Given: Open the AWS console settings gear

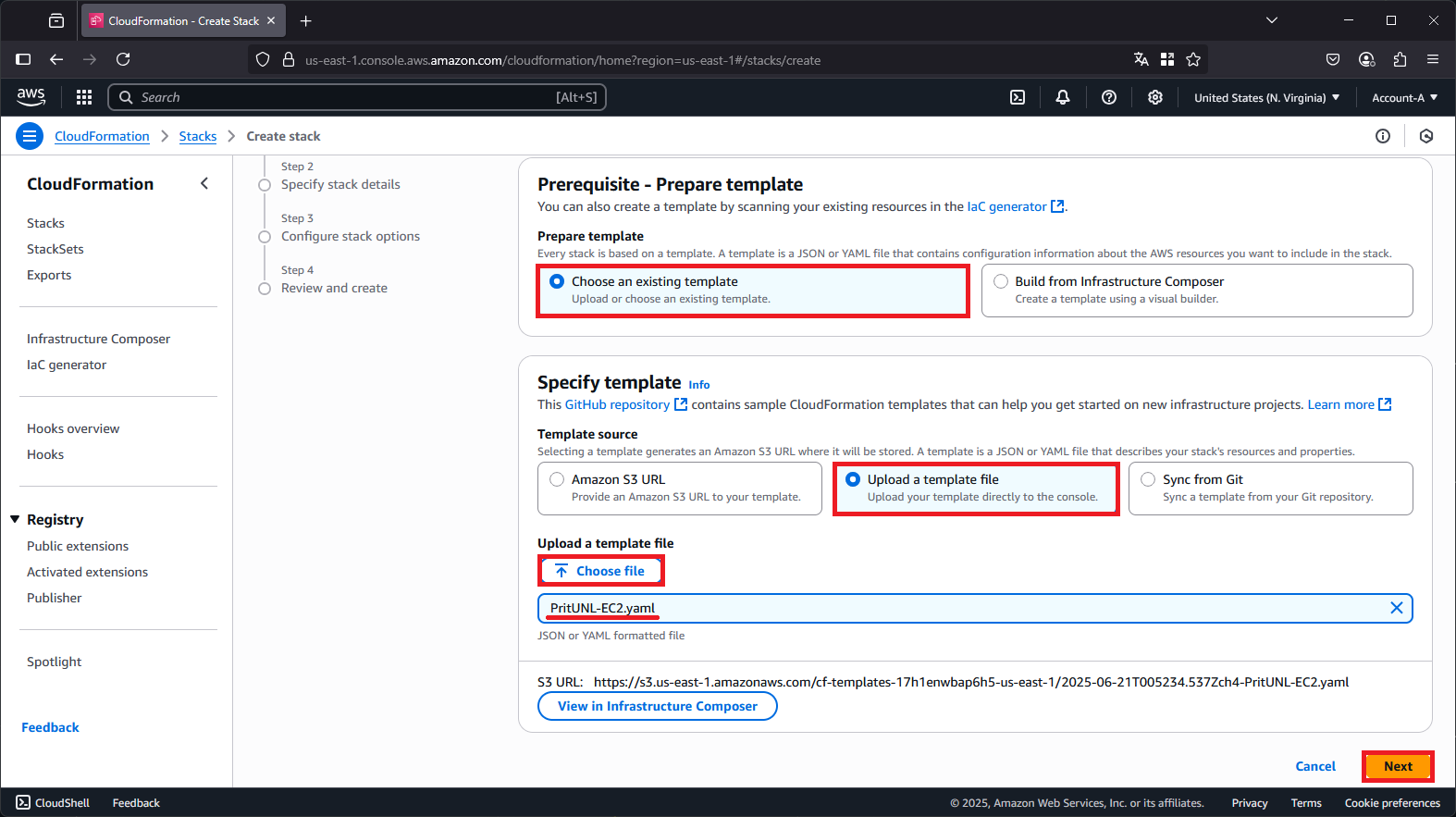Looking at the screenshot, I should pos(1155,97).
